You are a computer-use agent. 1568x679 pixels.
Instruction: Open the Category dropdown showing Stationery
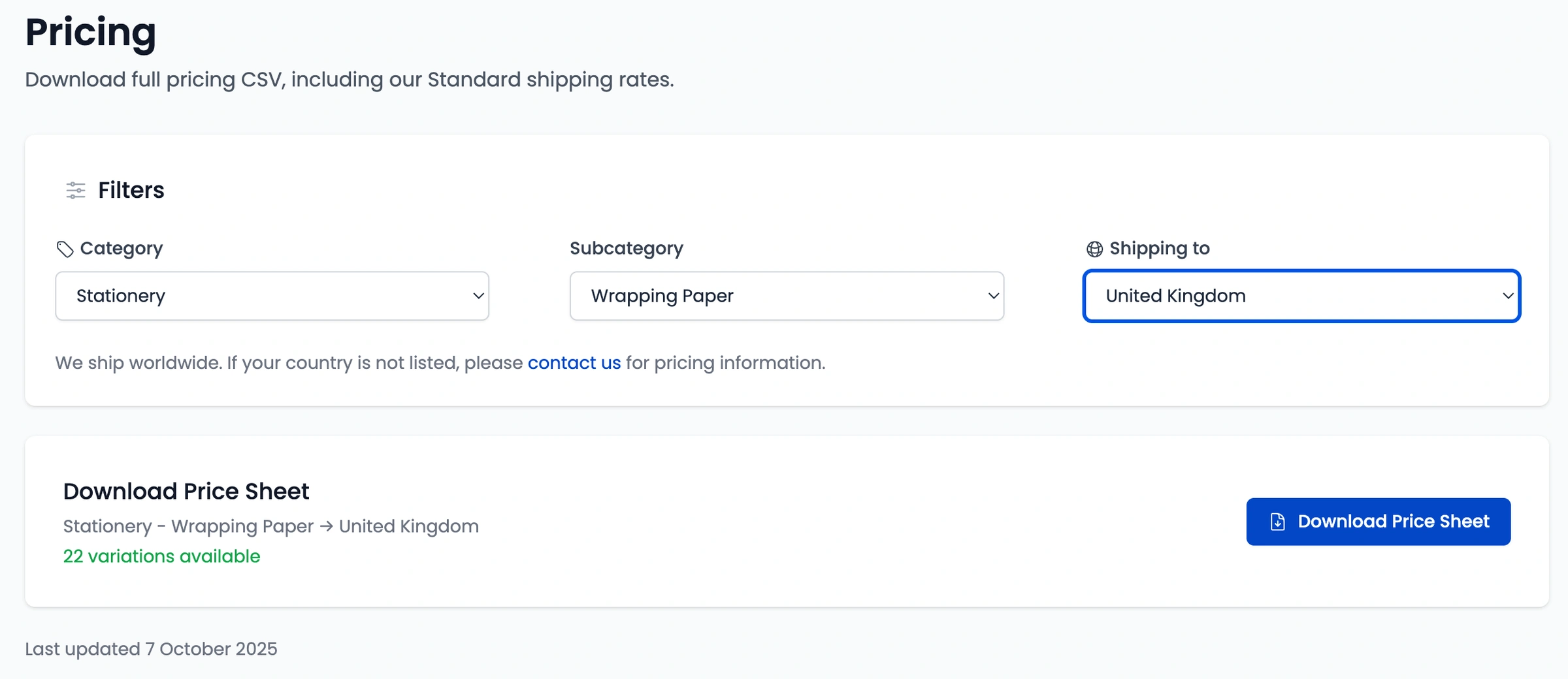pos(272,296)
